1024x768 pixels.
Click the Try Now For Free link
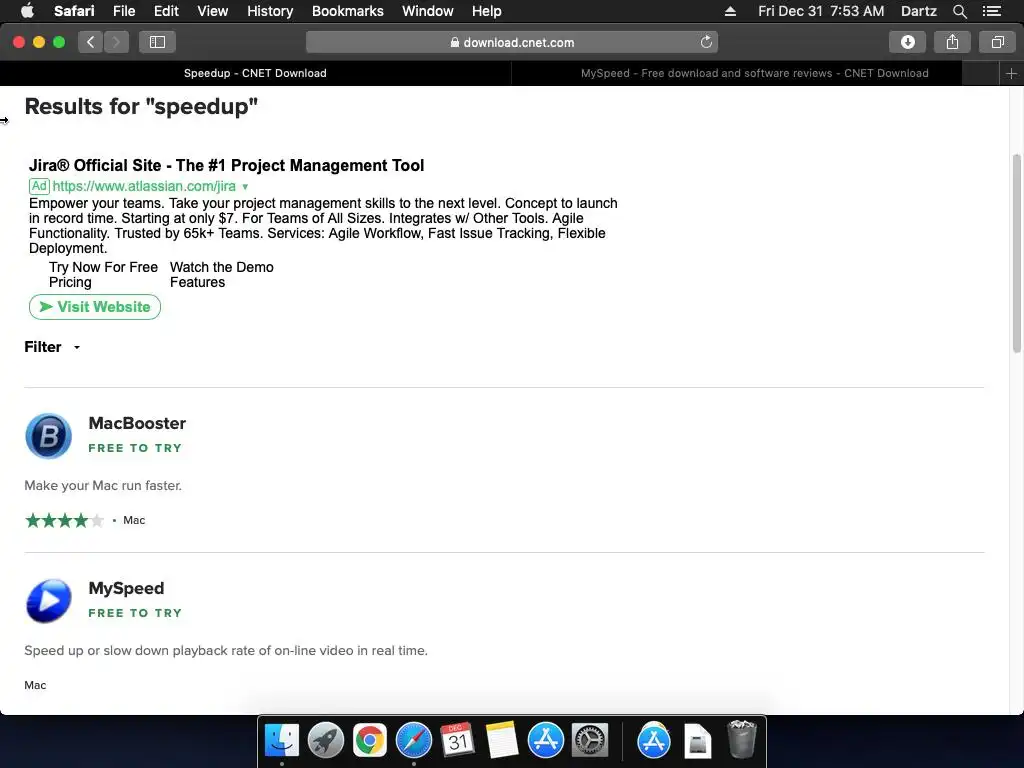[x=103, y=267]
